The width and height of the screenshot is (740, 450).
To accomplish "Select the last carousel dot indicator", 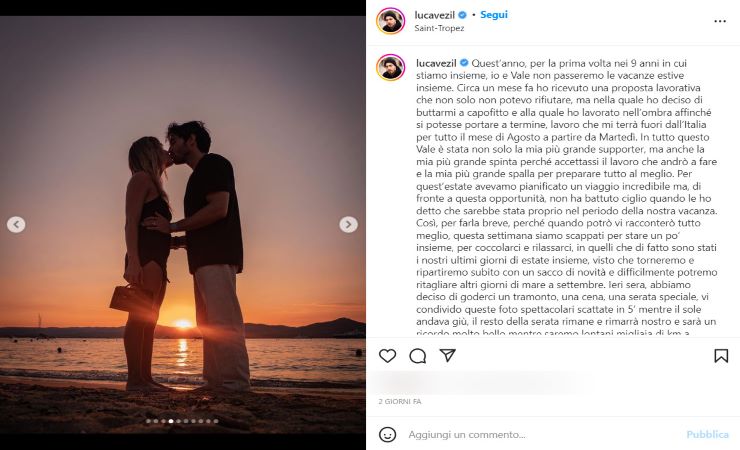I will coord(216,421).
